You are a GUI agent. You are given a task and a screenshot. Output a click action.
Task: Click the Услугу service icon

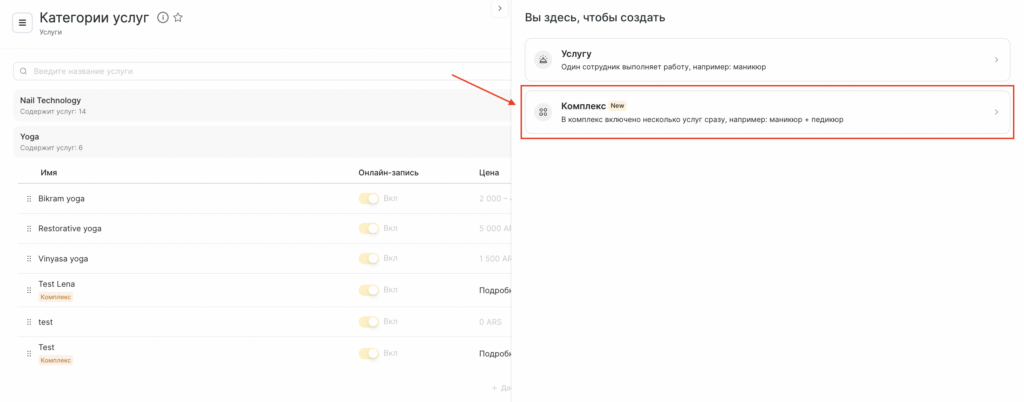(543, 60)
